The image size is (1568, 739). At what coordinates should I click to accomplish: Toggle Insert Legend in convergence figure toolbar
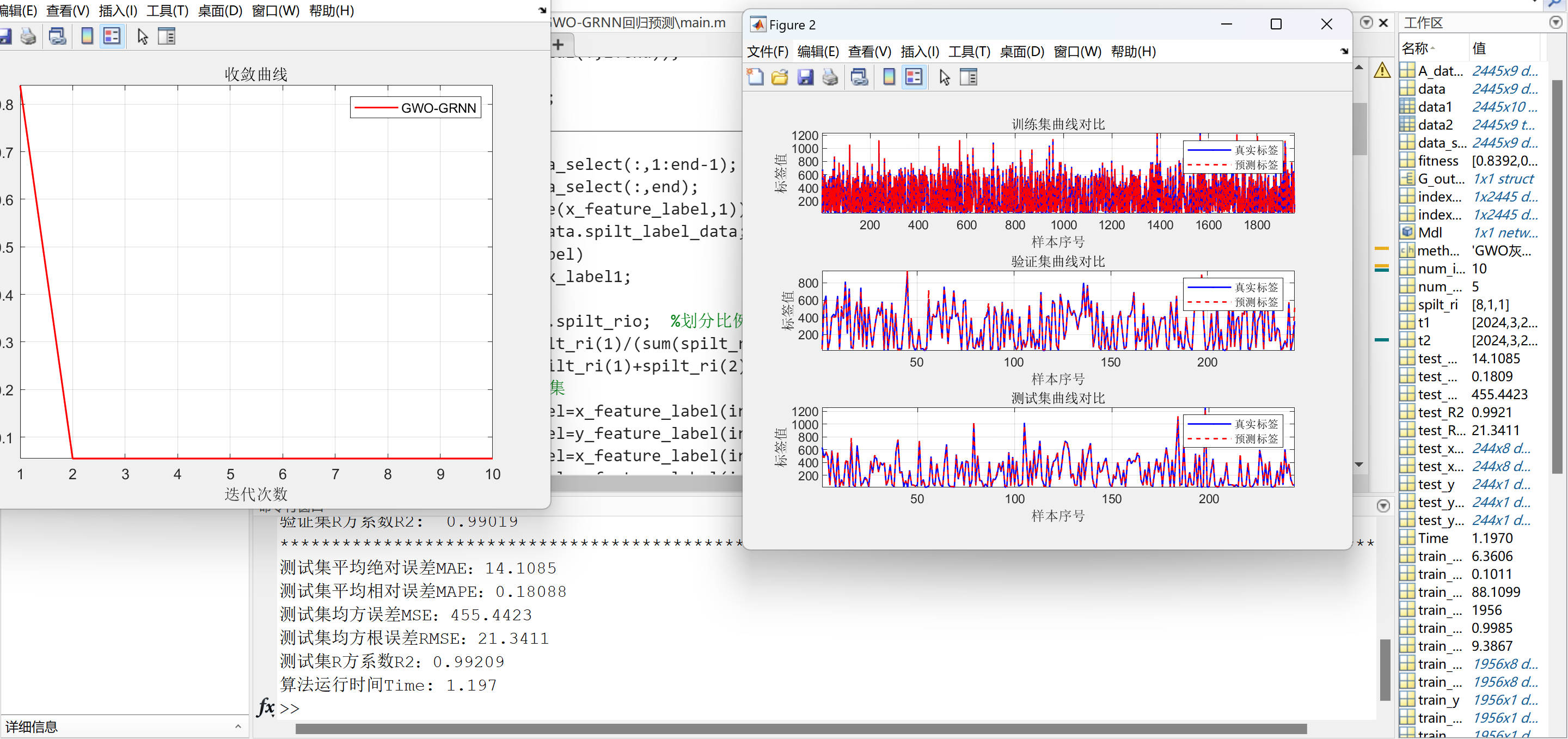(112, 36)
